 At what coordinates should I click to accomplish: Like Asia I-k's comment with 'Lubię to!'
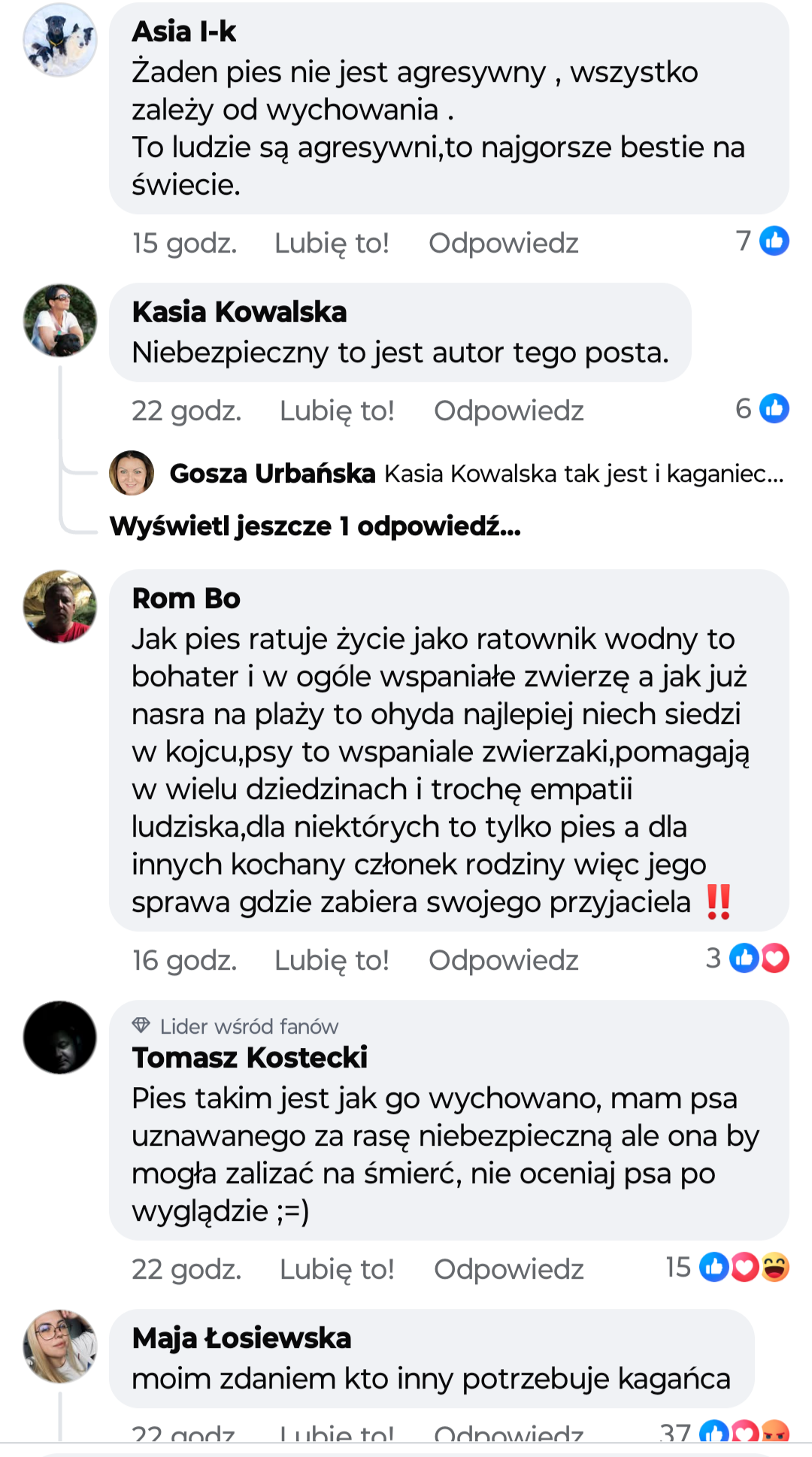(x=332, y=244)
